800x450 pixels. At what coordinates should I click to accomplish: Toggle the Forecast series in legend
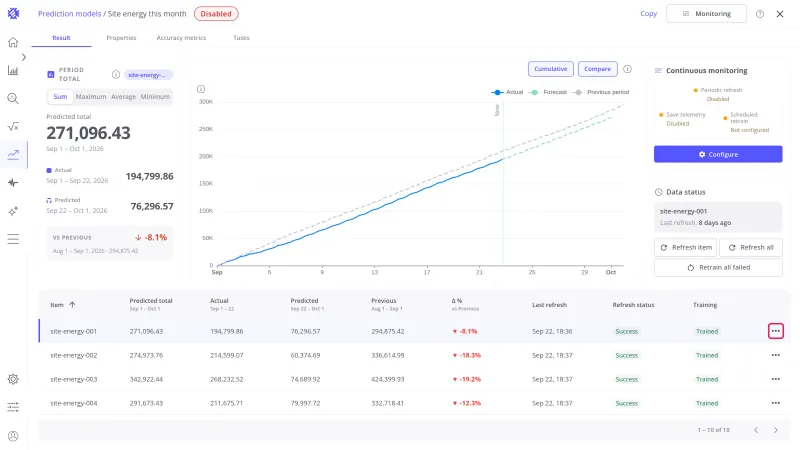pyautogui.click(x=548, y=92)
